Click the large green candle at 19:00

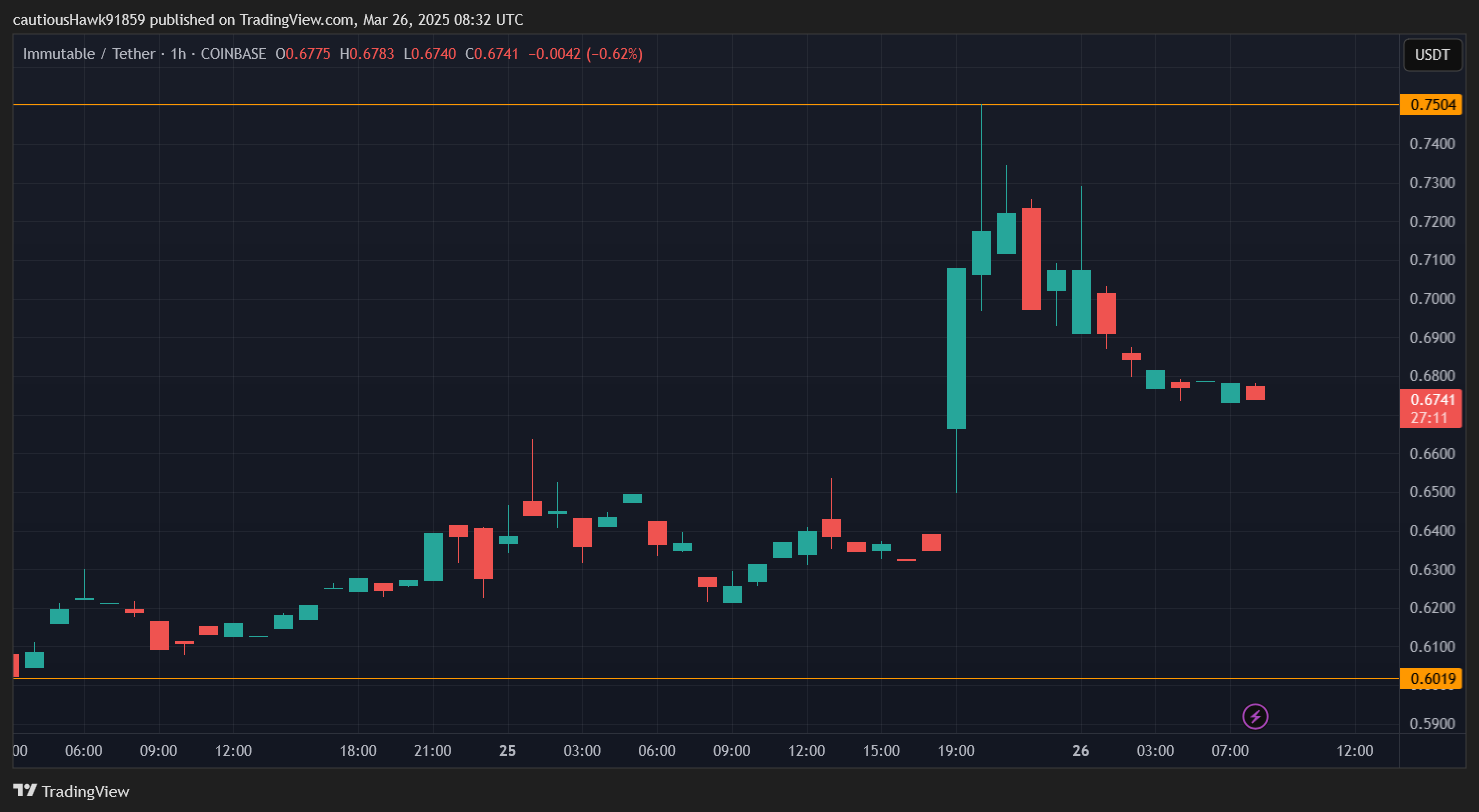coord(956,348)
